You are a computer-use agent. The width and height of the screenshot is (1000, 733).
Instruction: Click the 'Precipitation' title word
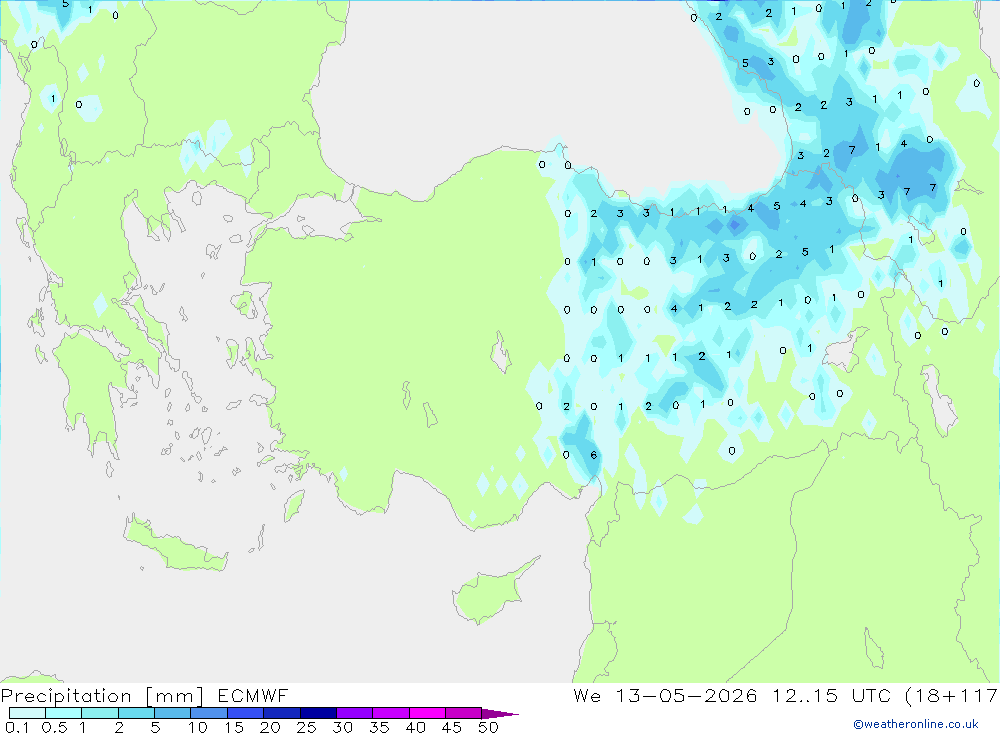pos(66,696)
